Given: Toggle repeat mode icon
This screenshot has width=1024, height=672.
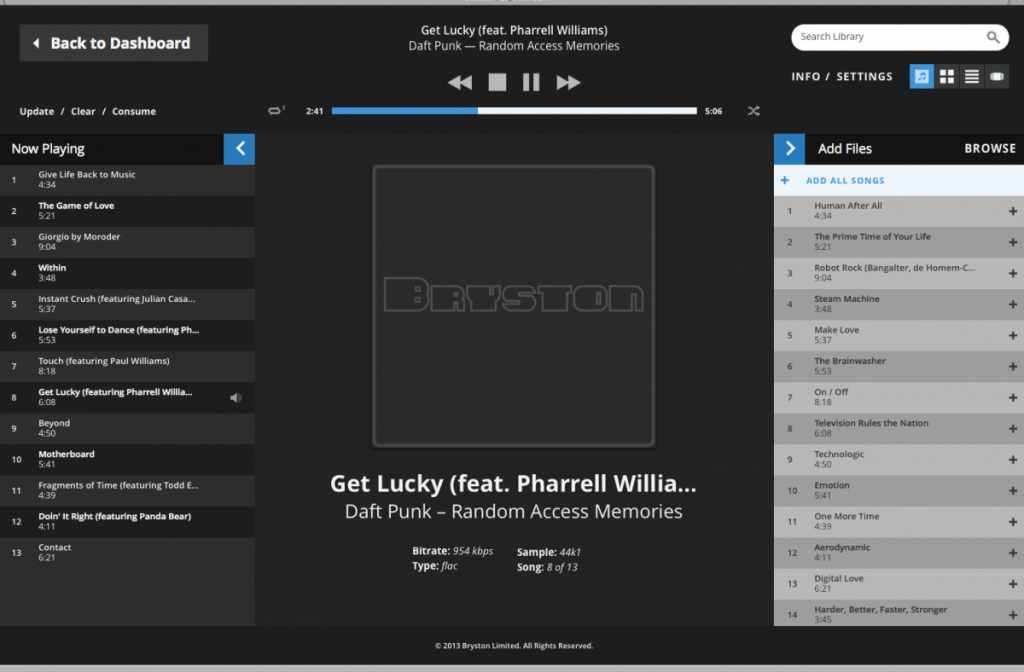Looking at the screenshot, I should tap(276, 110).
